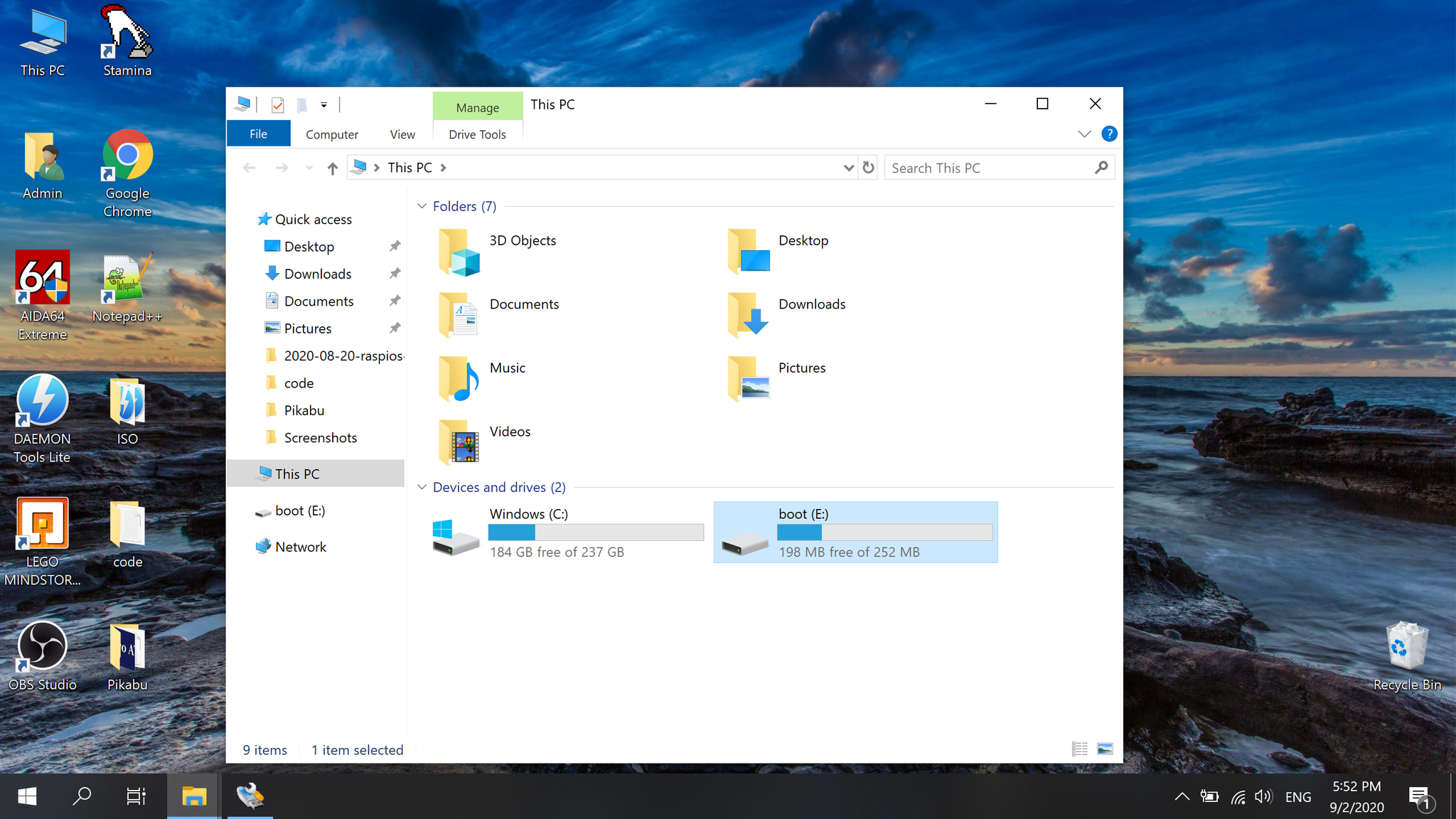Click File Explorer on the taskbar
The height and width of the screenshot is (819, 1456).
[x=193, y=796]
